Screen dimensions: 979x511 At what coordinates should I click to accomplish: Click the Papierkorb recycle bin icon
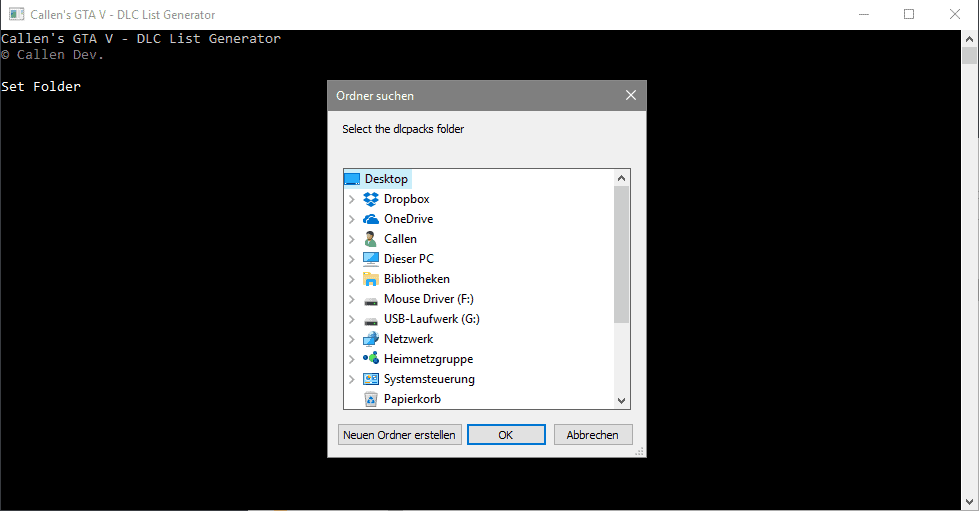[371, 399]
